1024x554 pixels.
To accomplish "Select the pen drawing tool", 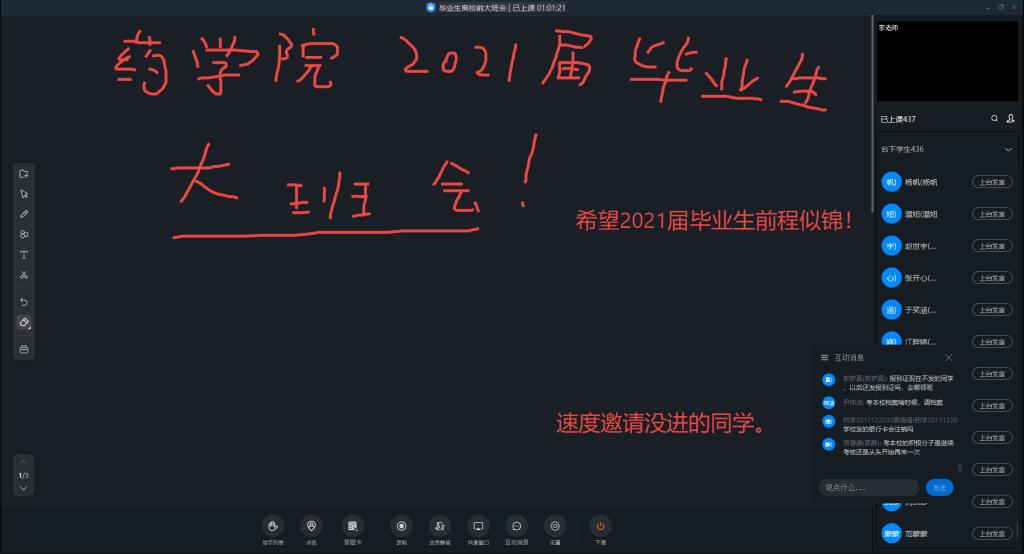I will coord(24,214).
